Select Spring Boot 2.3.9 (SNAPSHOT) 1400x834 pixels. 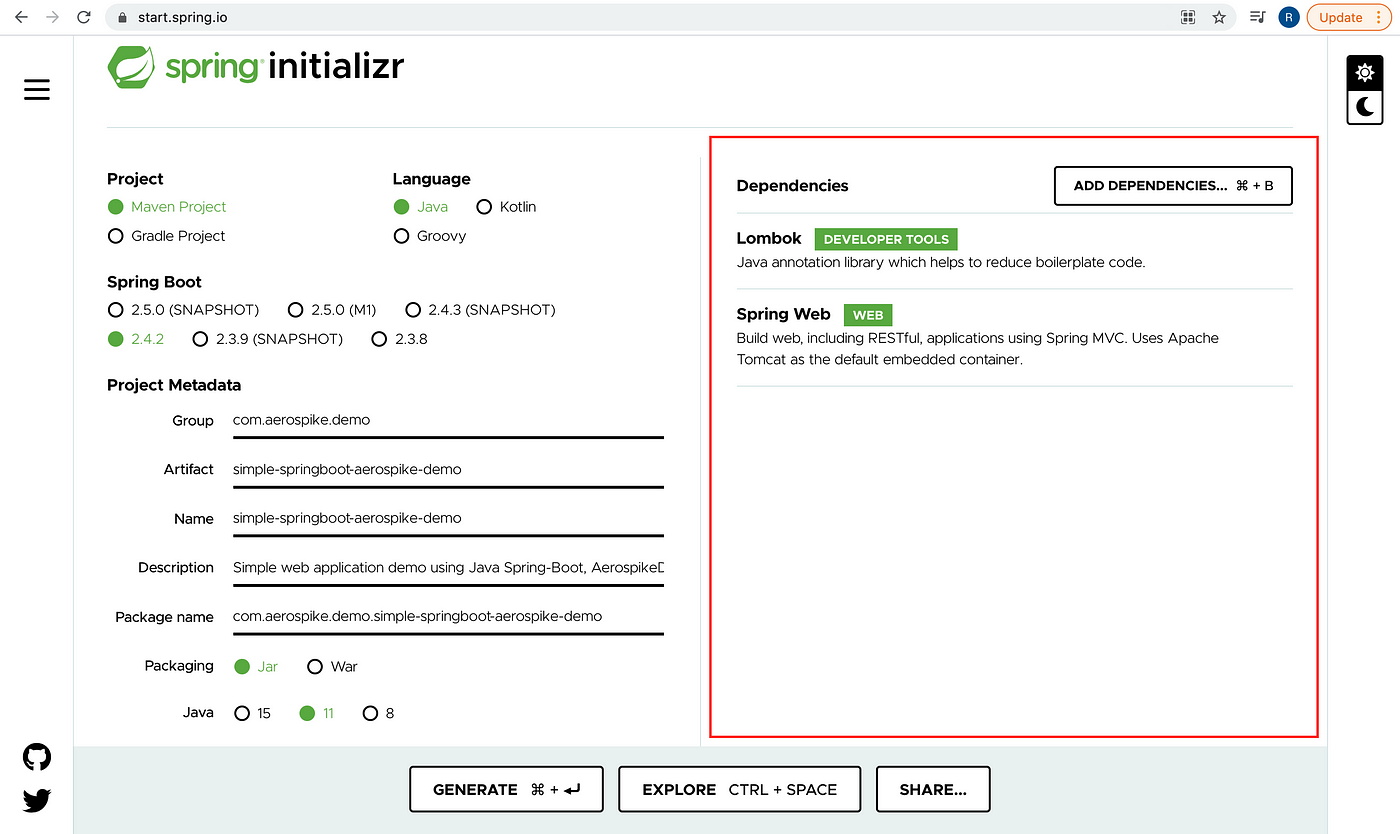tap(267, 339)
